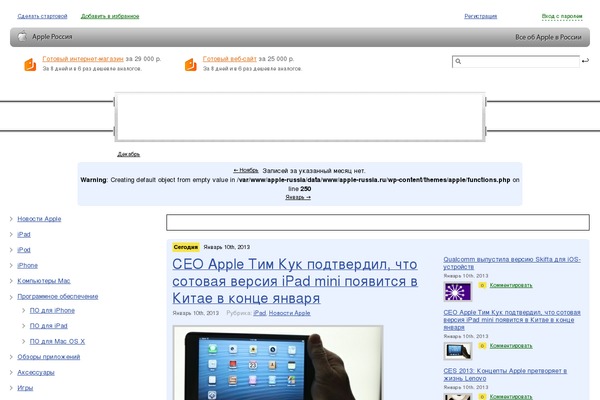Image resolution: width=600 pixels, height=400 pixels.
Task: Click the Все об Apple в России tagline
Action: (x=548, y=37)
